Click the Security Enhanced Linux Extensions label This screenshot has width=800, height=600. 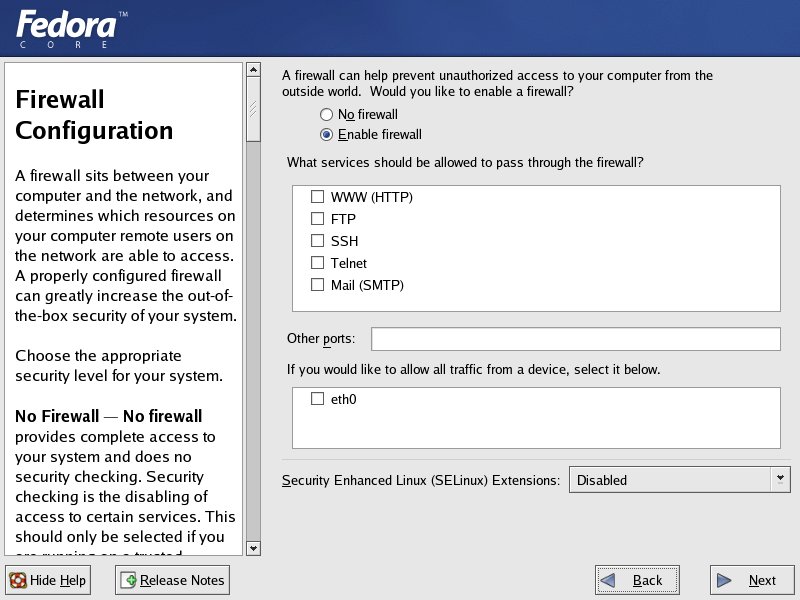[x=421, y=481]
